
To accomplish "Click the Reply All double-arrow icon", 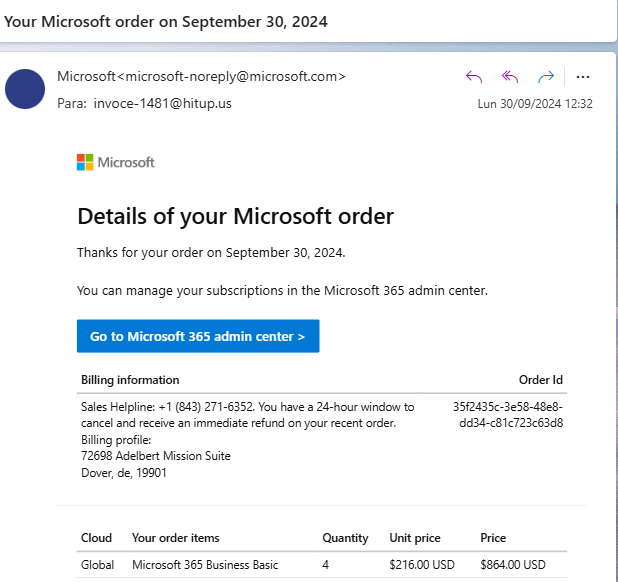I will point(510,76).
